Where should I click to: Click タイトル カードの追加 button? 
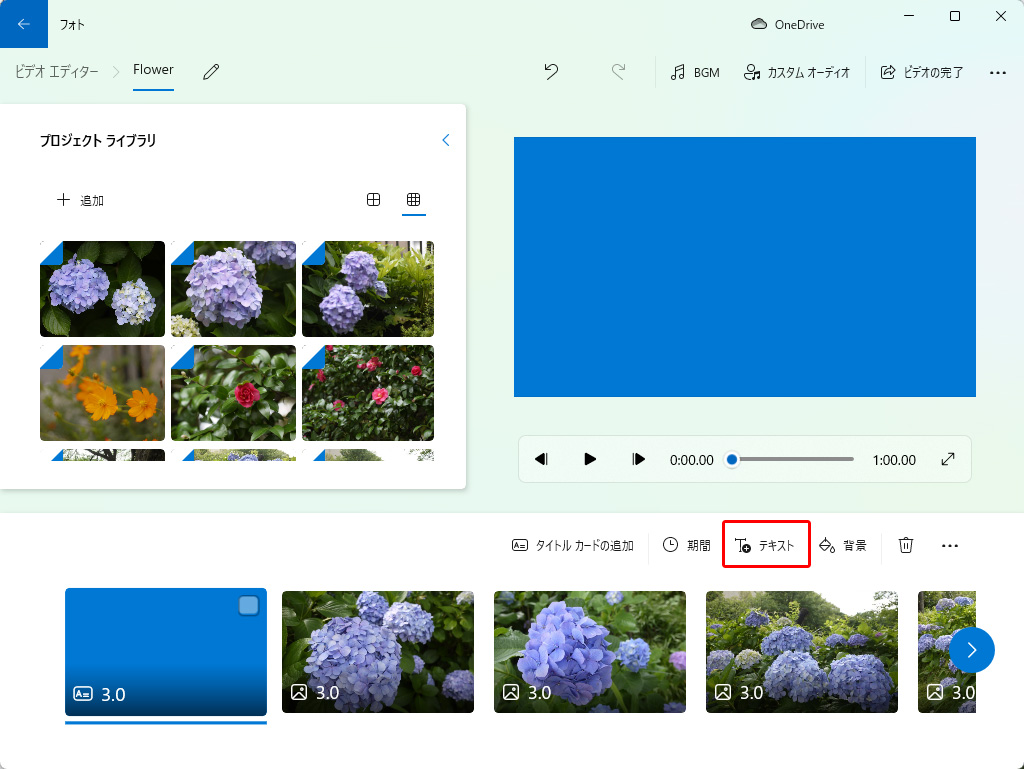[573, 545]
